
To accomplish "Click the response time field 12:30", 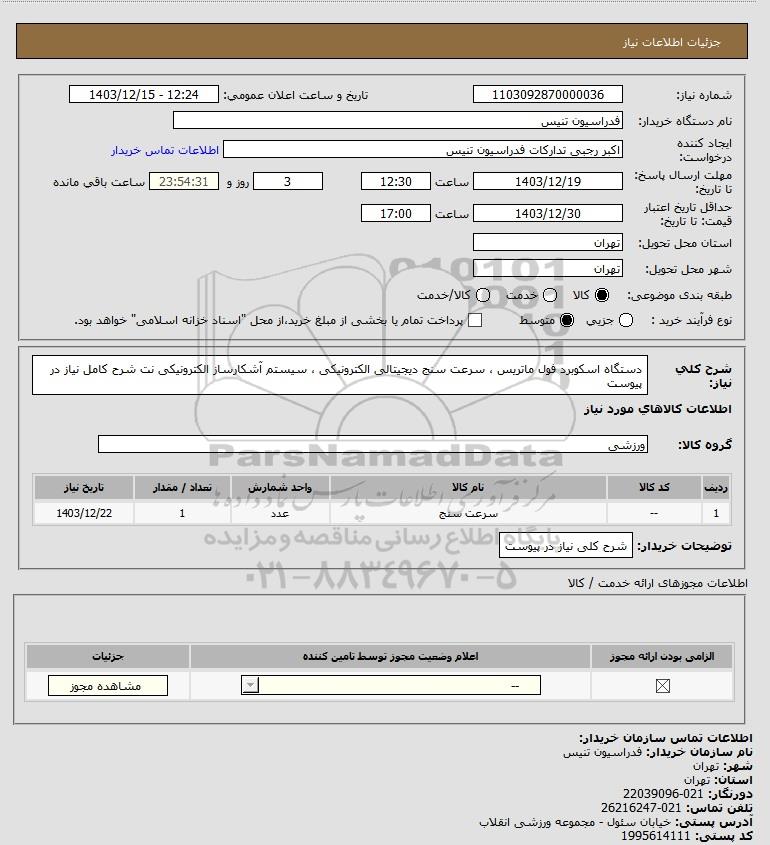I will click(396, 181).
